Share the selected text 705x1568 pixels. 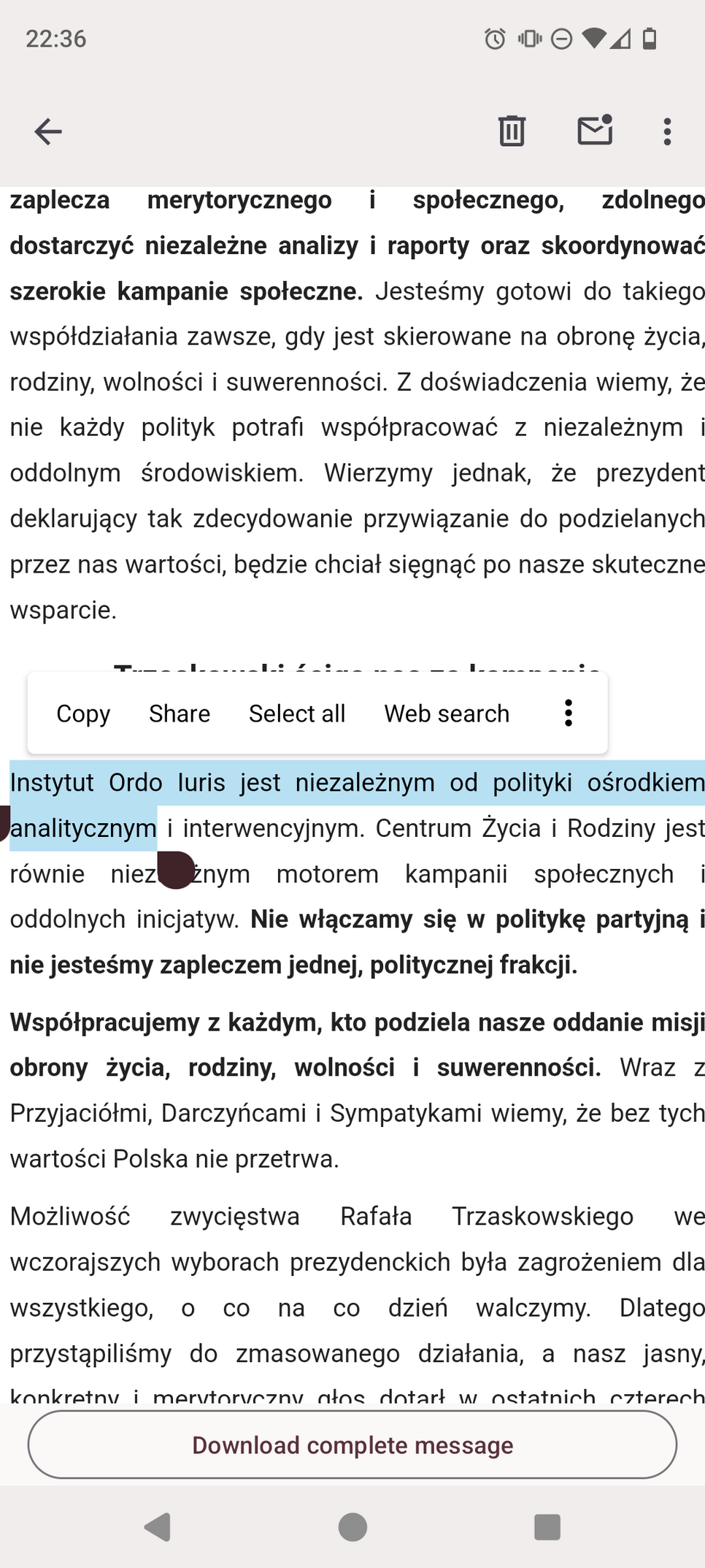pos(180,714)
